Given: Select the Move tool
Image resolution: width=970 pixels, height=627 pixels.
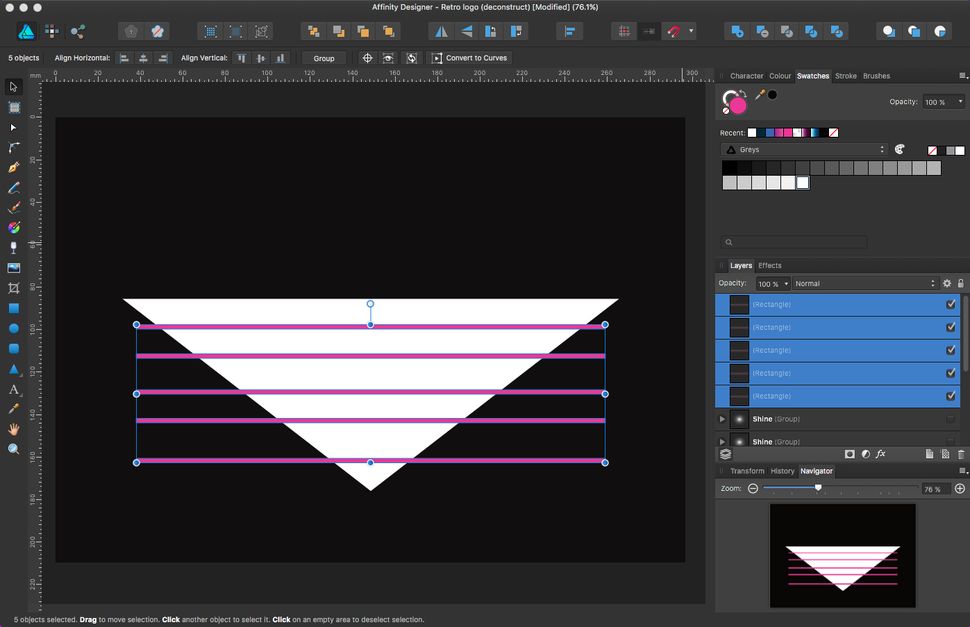Looking at the screenshot, I should pyautogui.click(x=13, y=87).
